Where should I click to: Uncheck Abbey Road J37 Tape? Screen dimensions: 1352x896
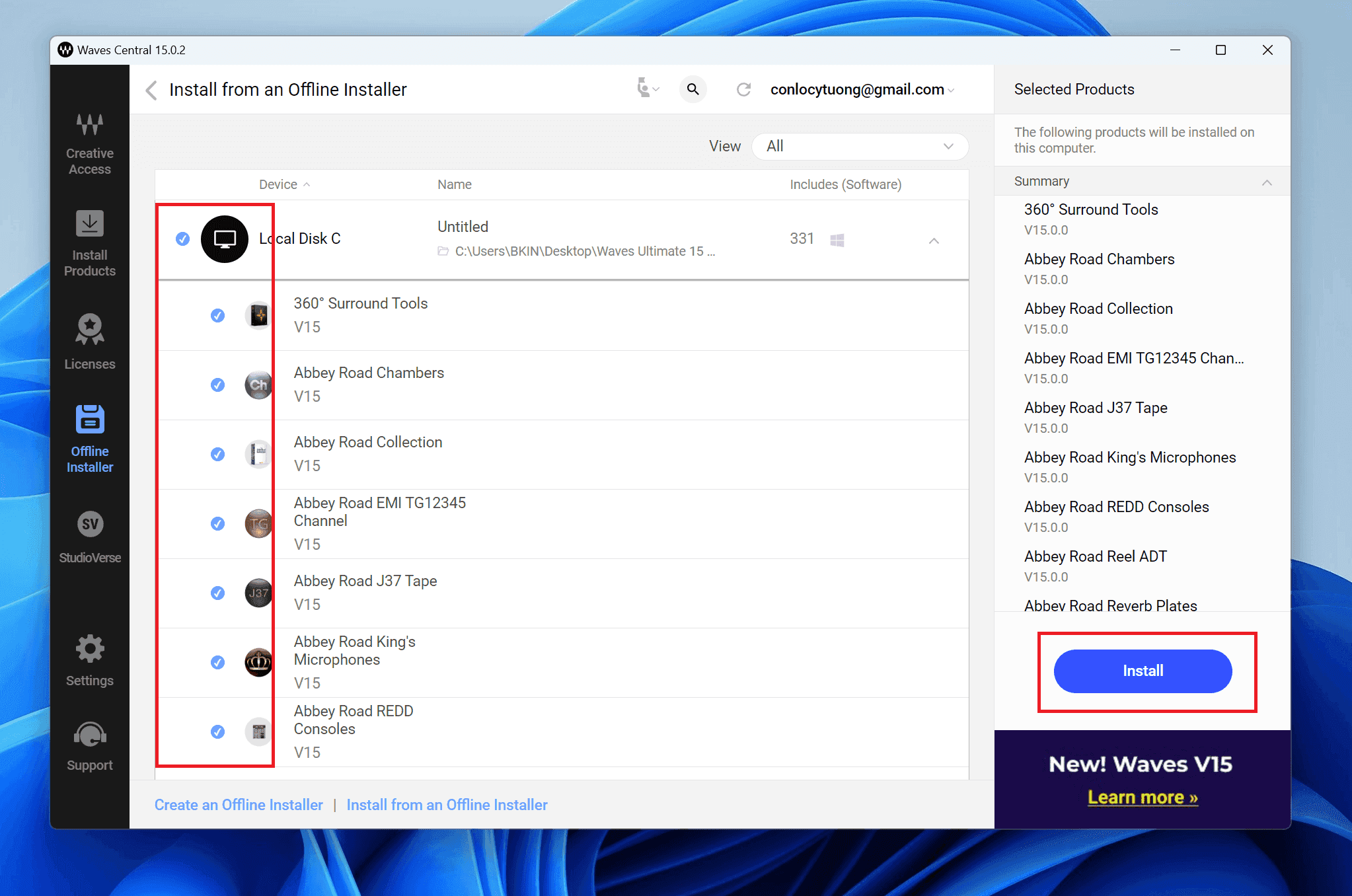click(217, 593)
